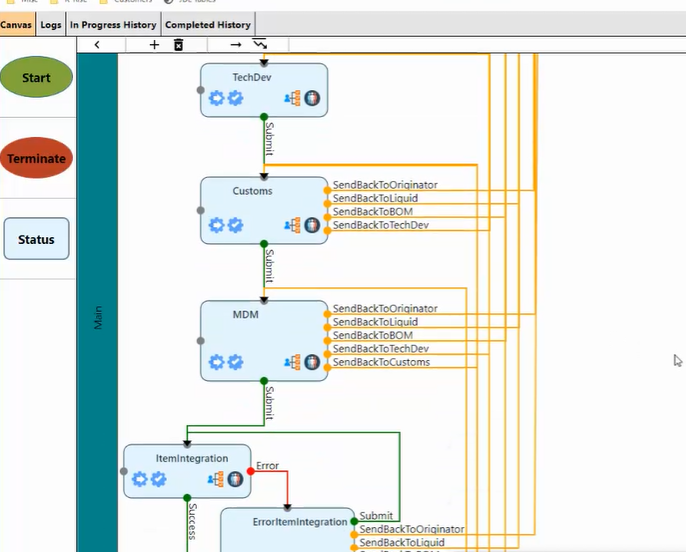Select the Status shape in palette
The height and width of the screenshot is (552, 686).
click(x=36, y=239)
